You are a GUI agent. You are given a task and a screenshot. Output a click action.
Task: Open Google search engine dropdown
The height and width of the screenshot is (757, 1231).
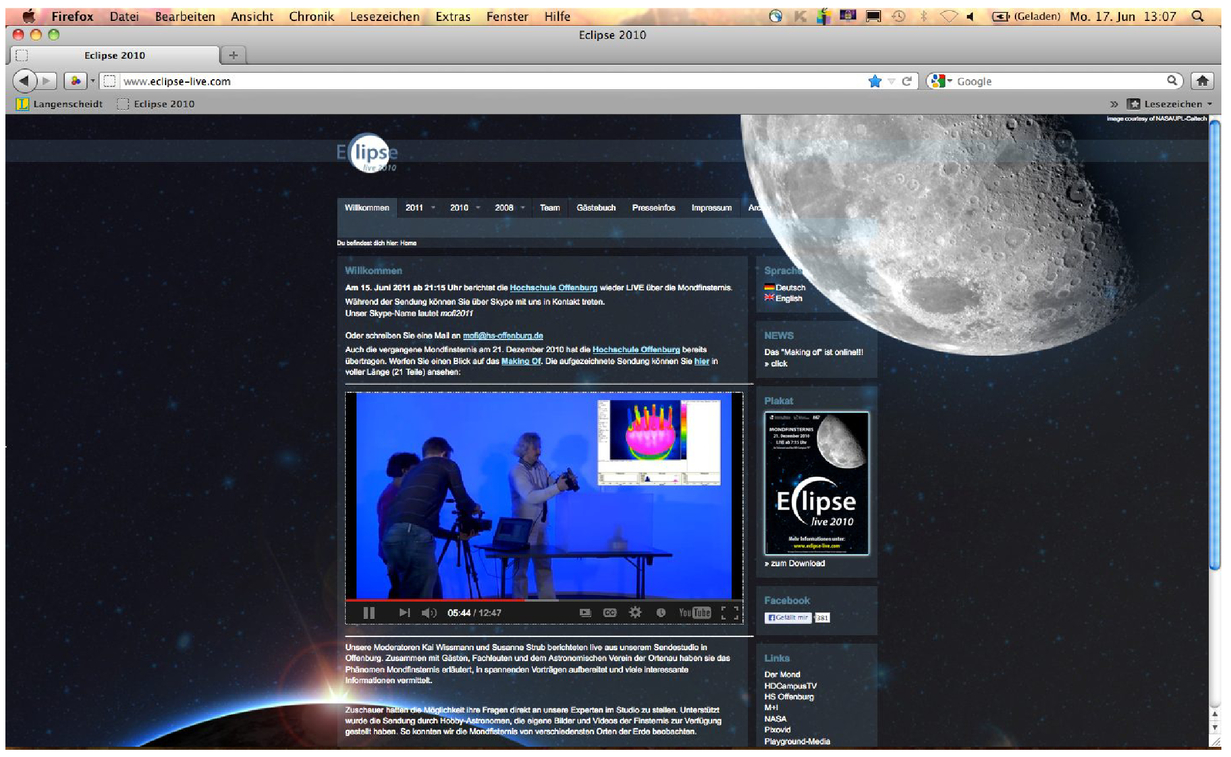point(941,81)
